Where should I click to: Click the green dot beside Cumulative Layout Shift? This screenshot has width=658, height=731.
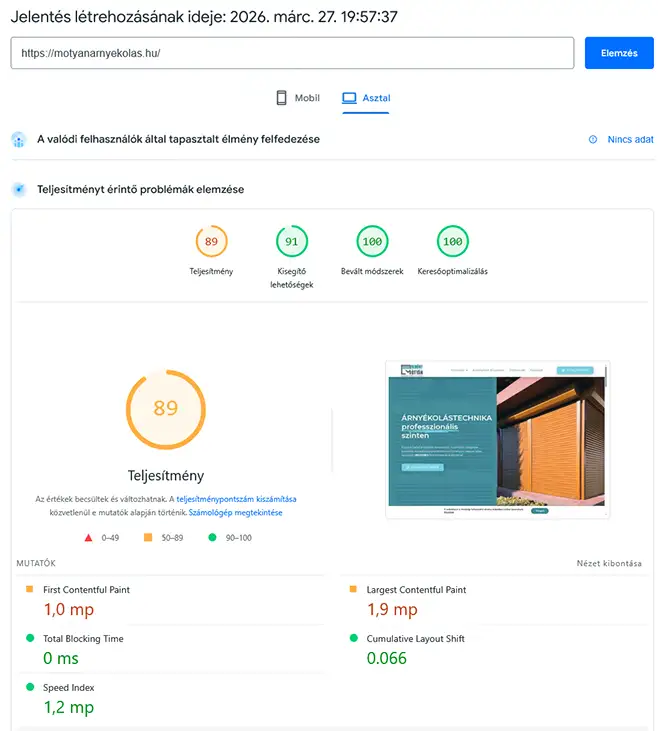(353, 638)
